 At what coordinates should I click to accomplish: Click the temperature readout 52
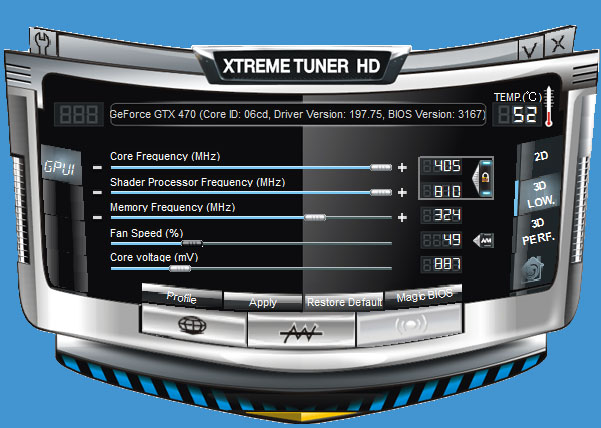pos(517,115)
